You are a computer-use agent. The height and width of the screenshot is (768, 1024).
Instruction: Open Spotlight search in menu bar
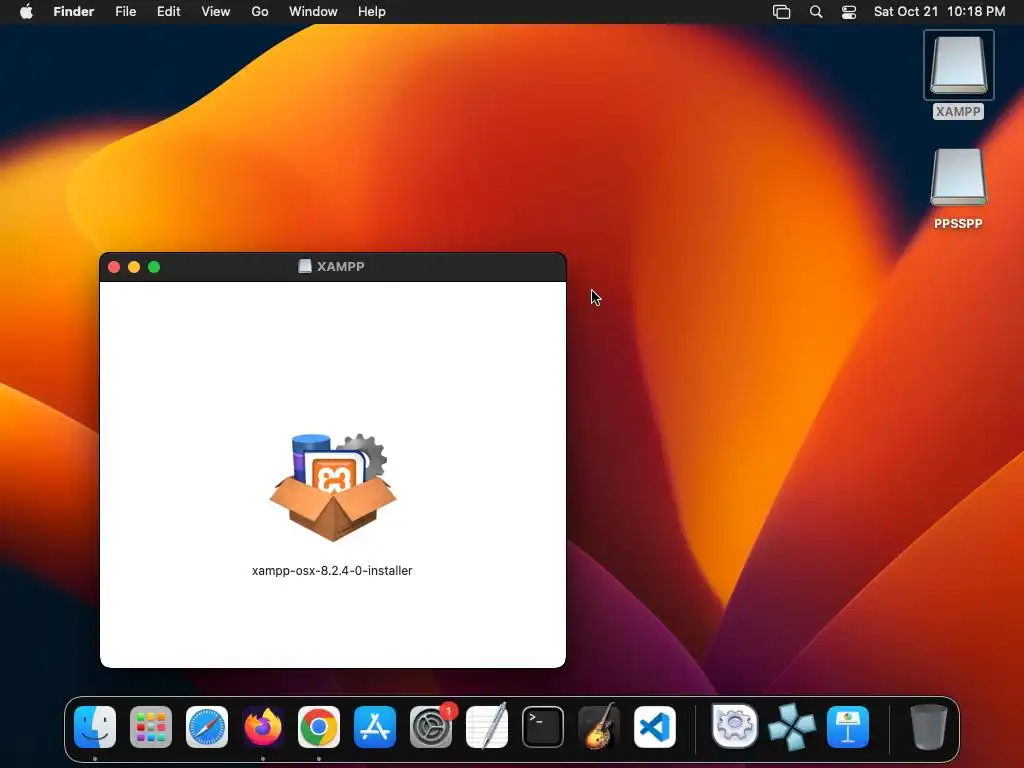coord(816,12)
